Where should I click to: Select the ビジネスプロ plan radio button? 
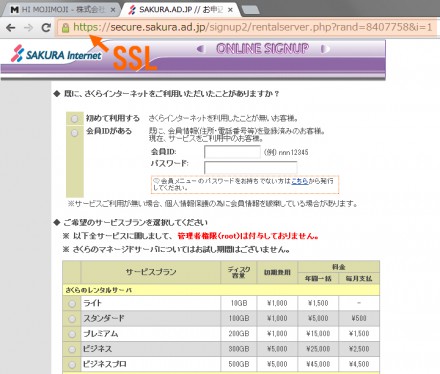pos(72,364)
